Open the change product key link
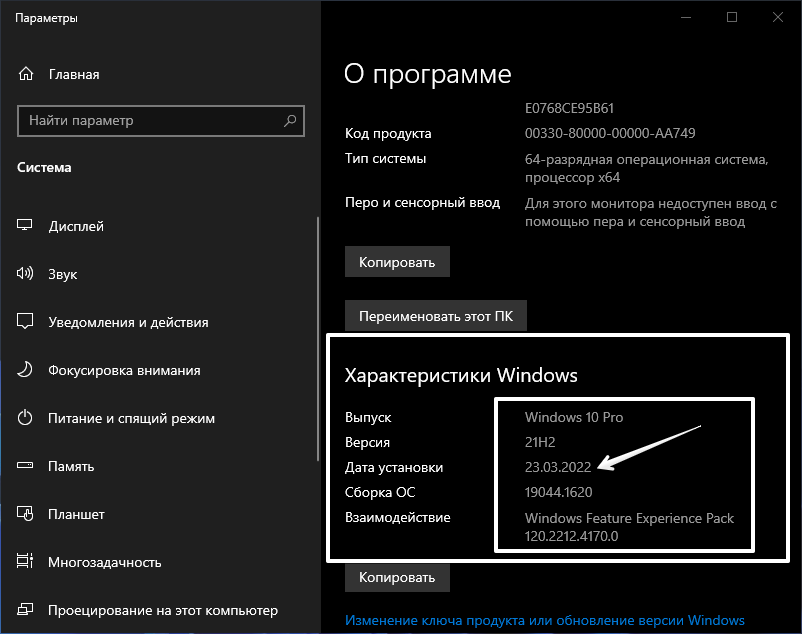The height and width of the screenshot is (634, 802). pos(544,620)
